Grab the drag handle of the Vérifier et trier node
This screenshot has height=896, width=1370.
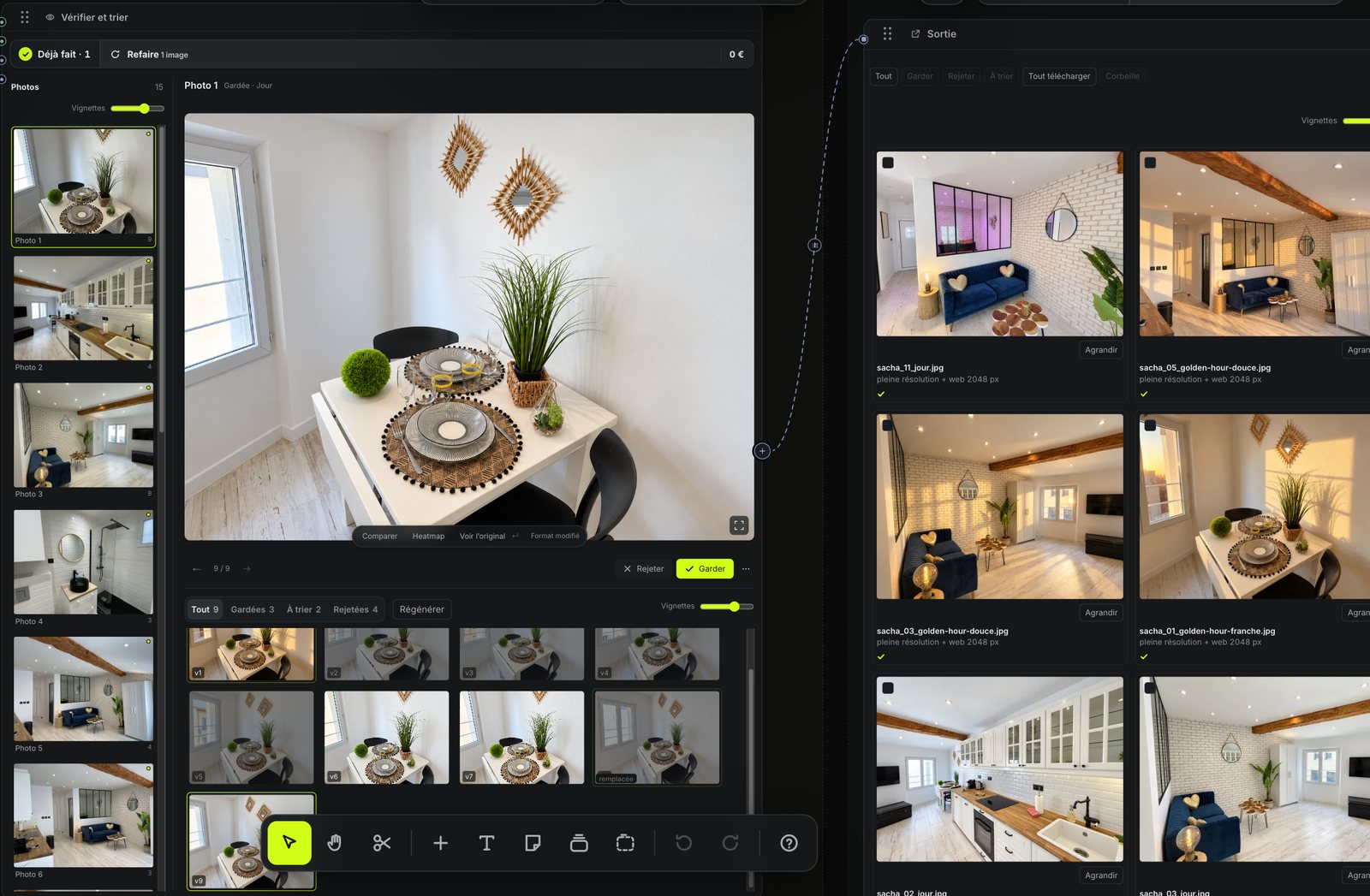tap(25, 17)
